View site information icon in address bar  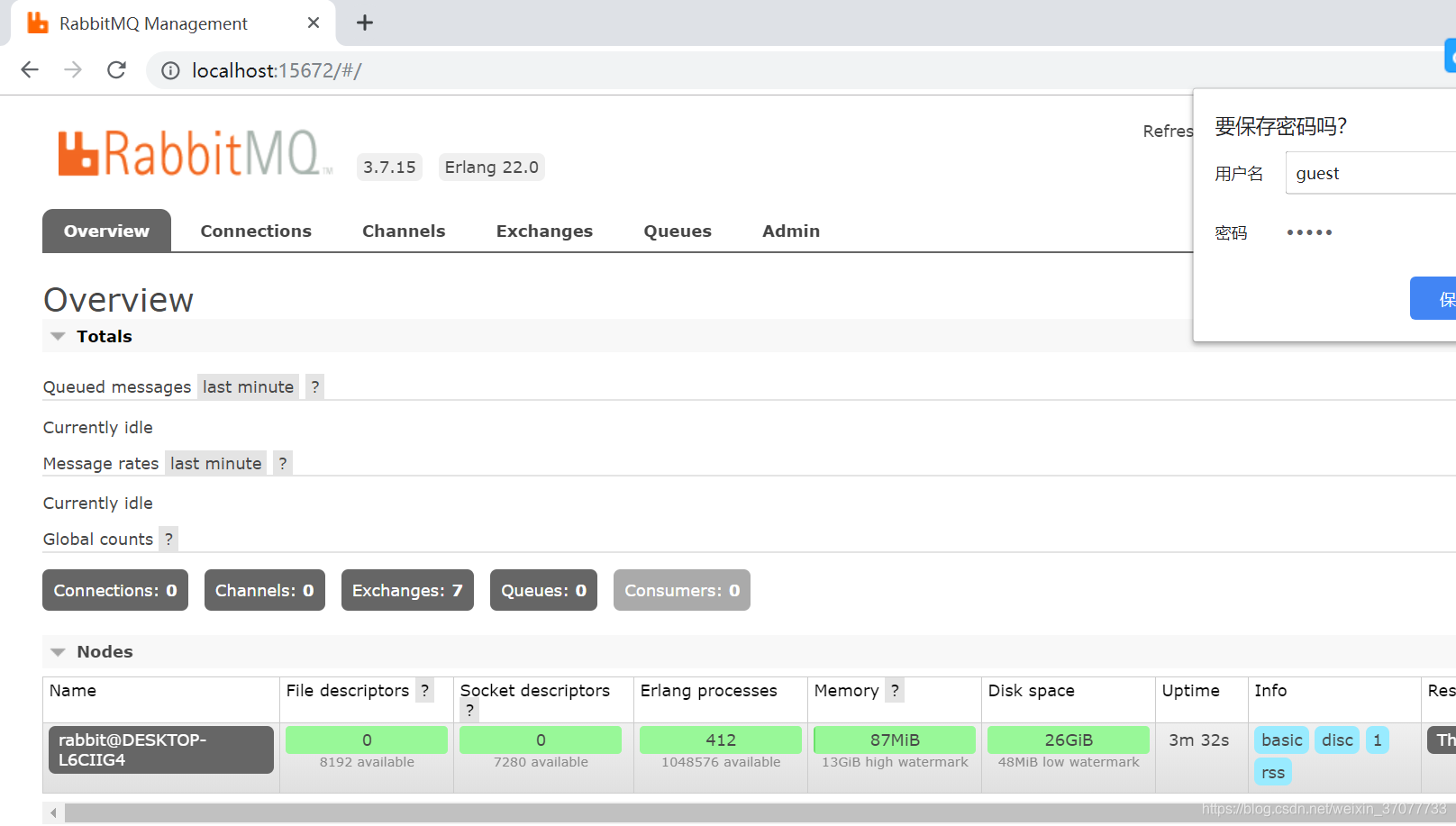coord(170,70)
